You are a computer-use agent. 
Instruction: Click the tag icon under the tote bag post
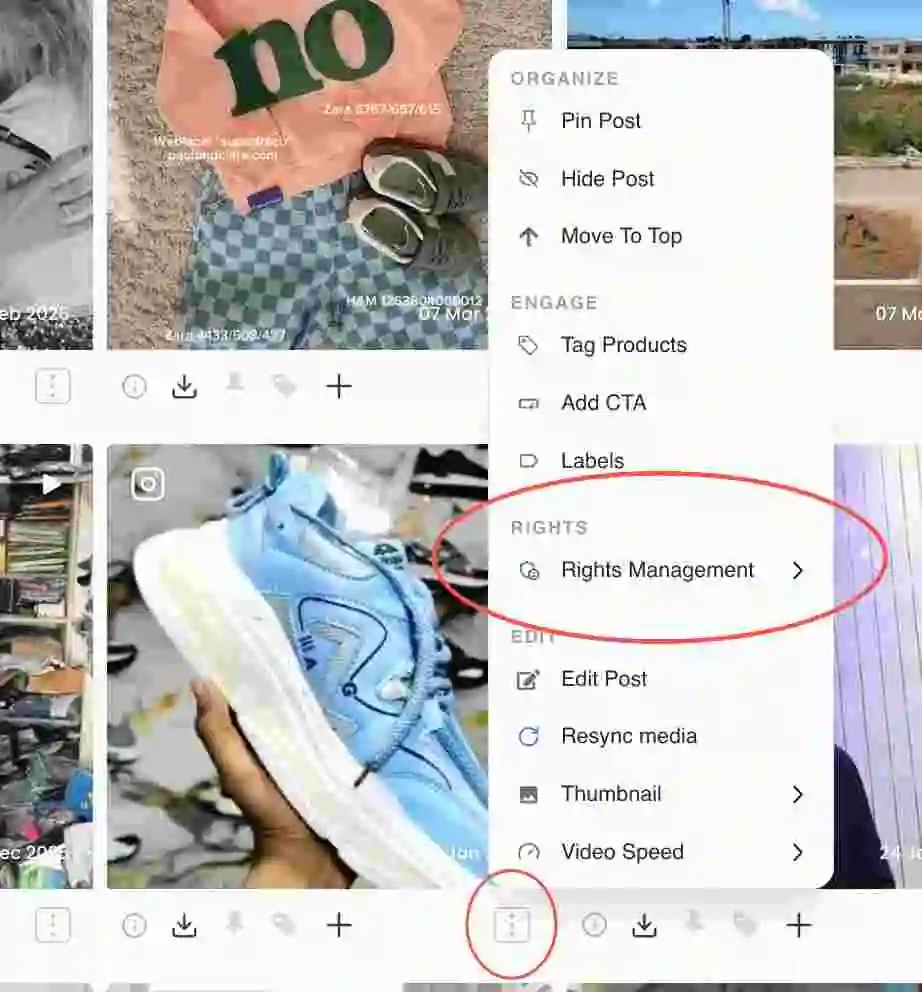coord(284,385)
